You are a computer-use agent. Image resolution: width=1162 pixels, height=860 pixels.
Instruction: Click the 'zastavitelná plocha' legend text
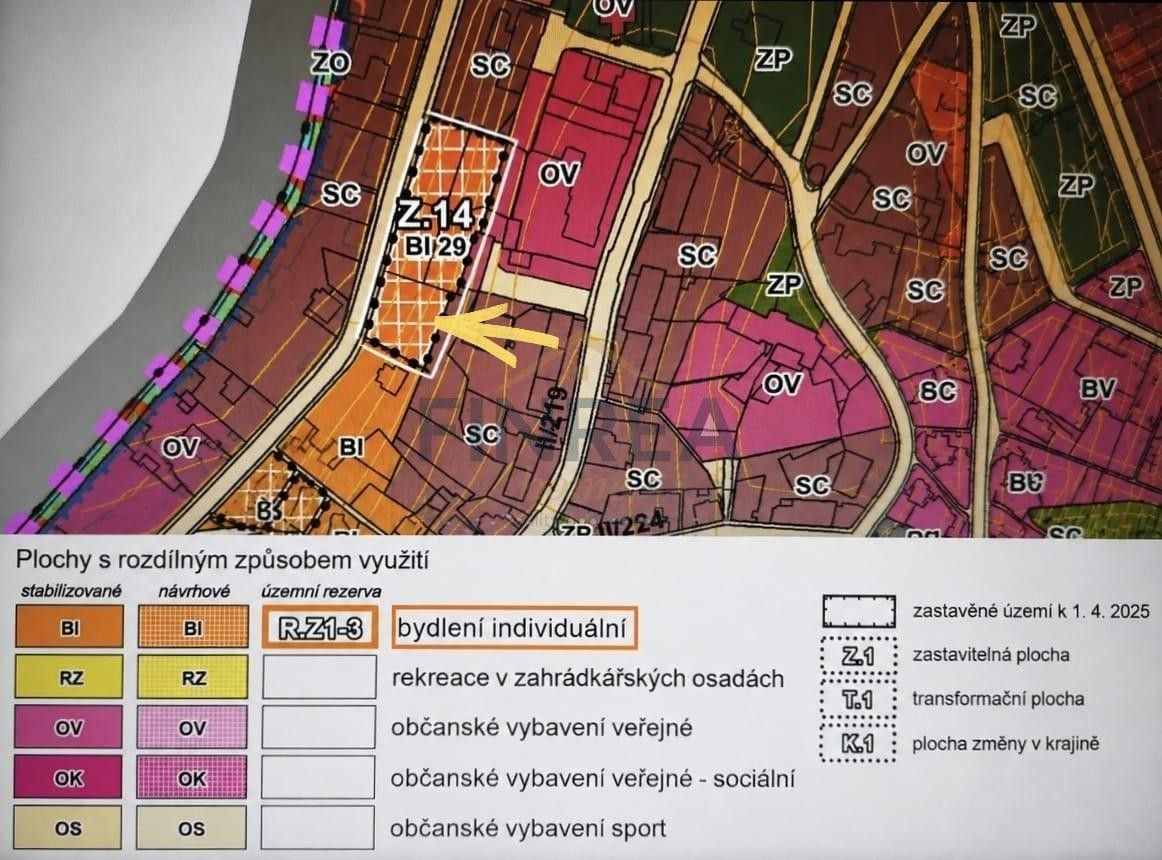991,655
